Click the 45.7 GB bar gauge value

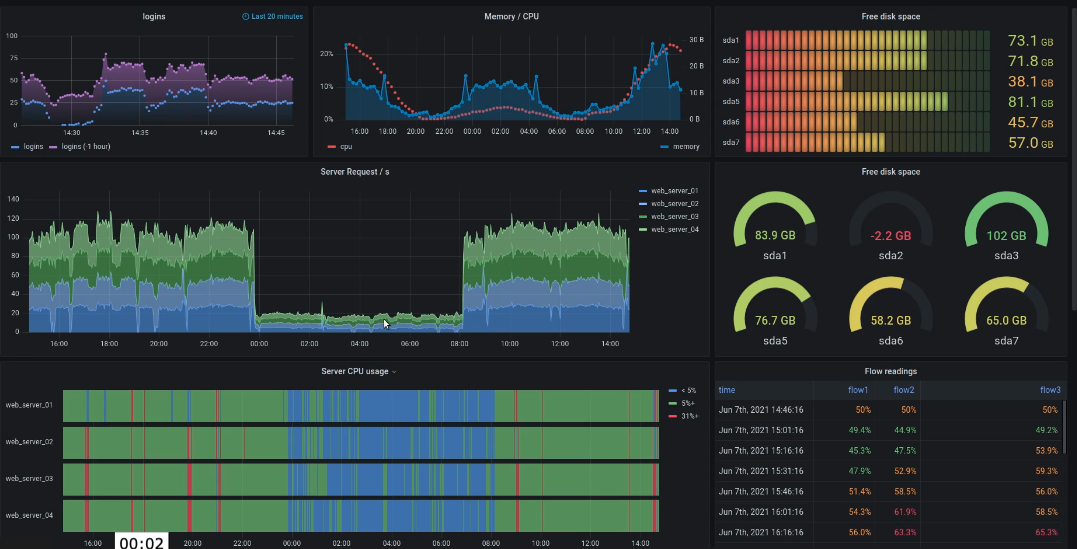click(x=1030, y=123)
